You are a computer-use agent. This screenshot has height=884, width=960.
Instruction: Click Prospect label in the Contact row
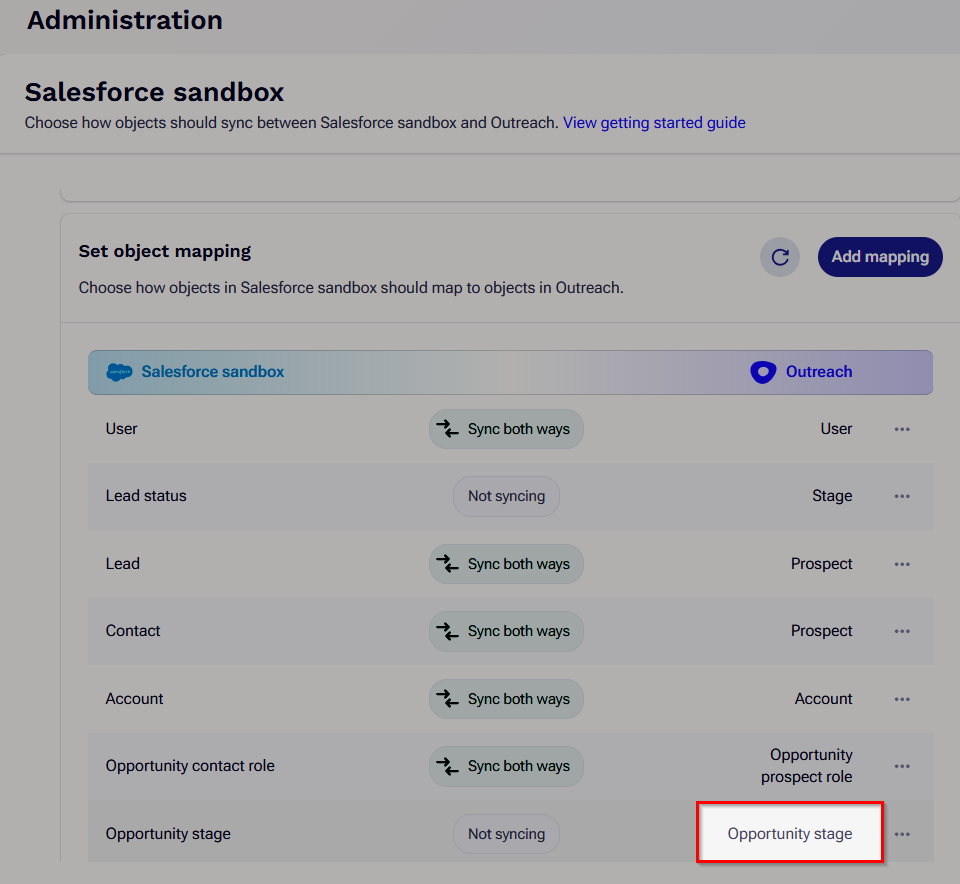pyautogui.click(x=821, y=631)
